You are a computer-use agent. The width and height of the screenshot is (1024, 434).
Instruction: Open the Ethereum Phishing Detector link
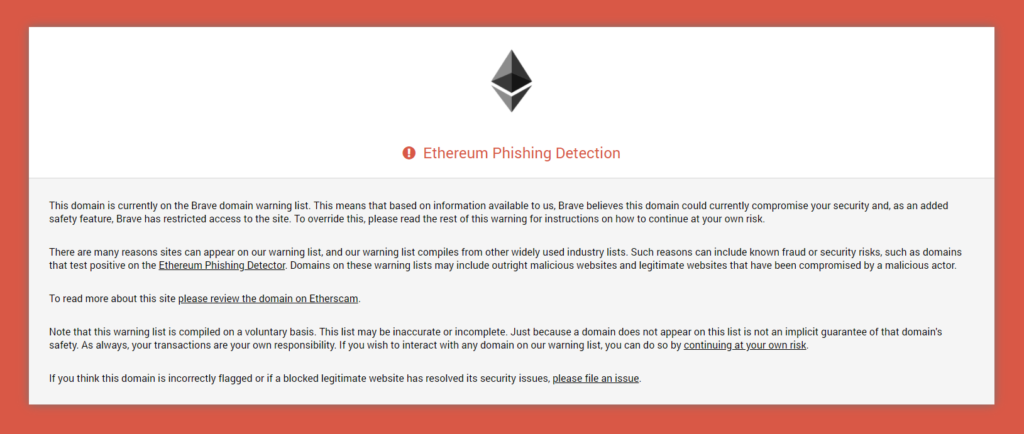pyautogui.click(x=222, y=266)
